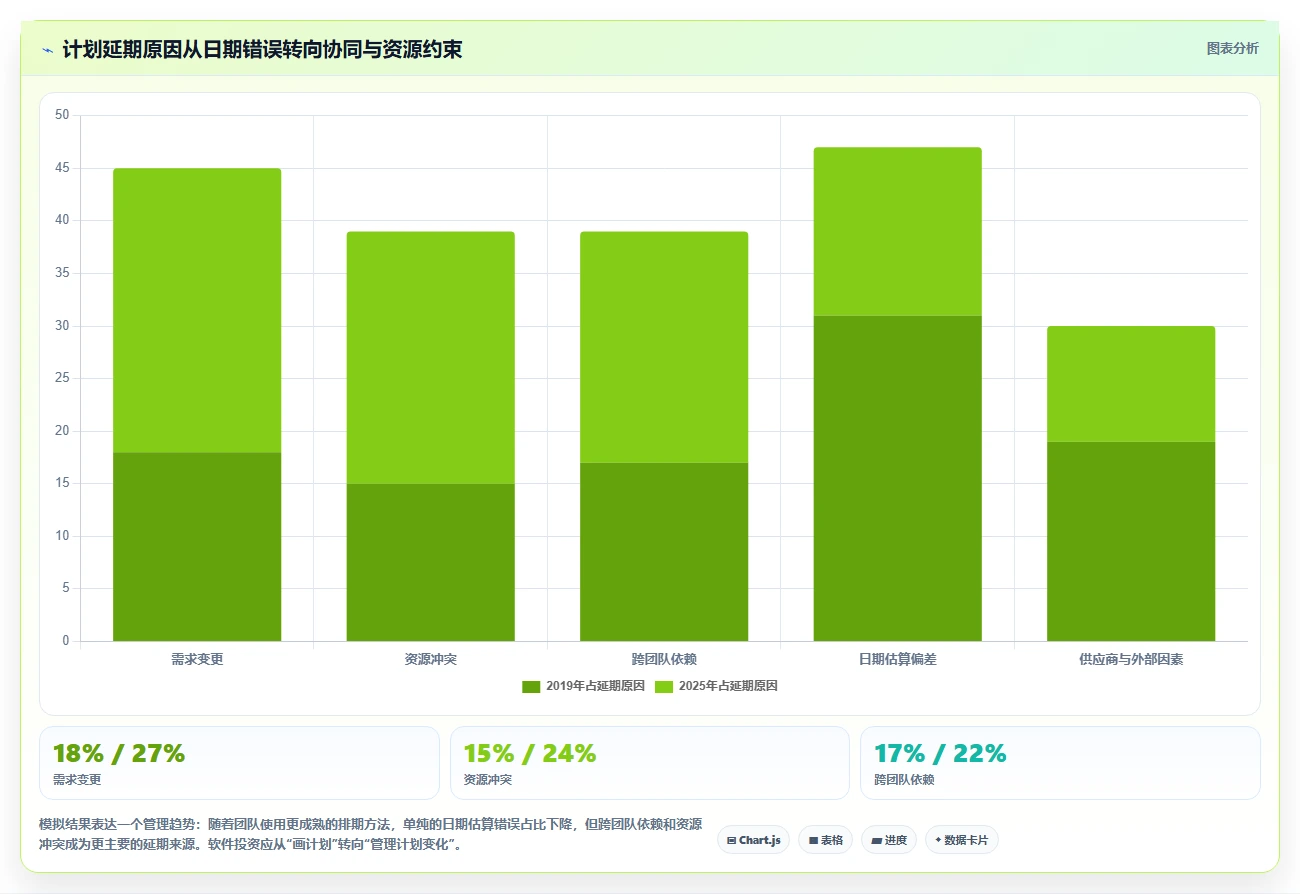The image size is (1300, 894).
Task: Select the 表格 tag chip
Action: 825,840
